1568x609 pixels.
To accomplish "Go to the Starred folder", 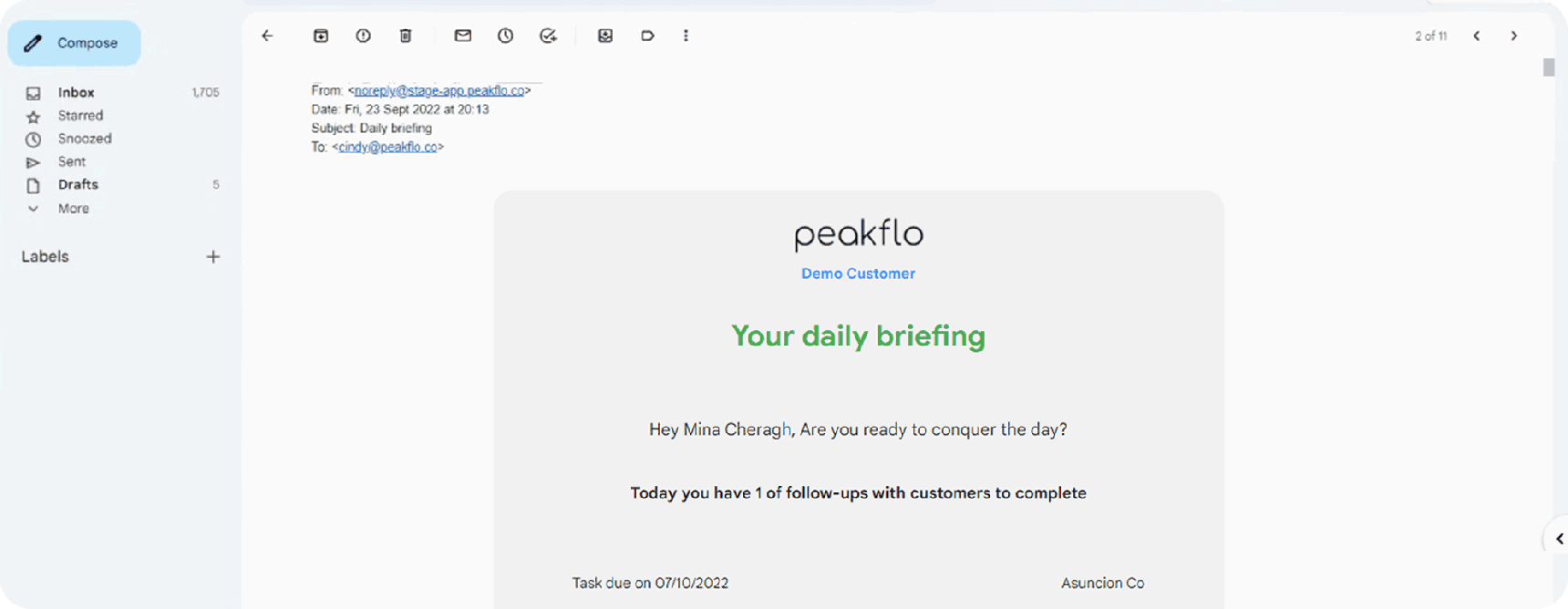I will click(80, 116).
